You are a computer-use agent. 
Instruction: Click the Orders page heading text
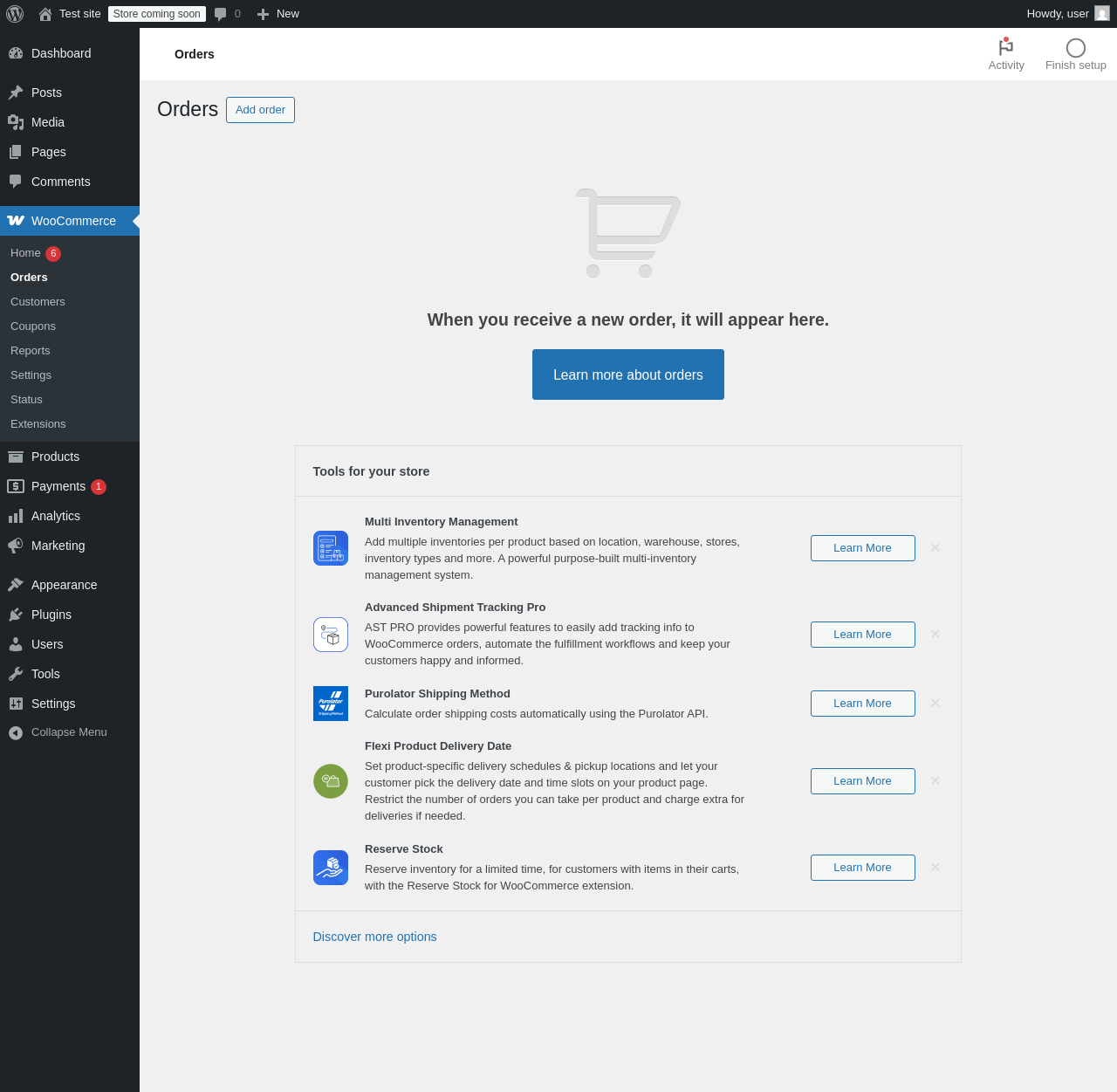[x=188, y=109]
